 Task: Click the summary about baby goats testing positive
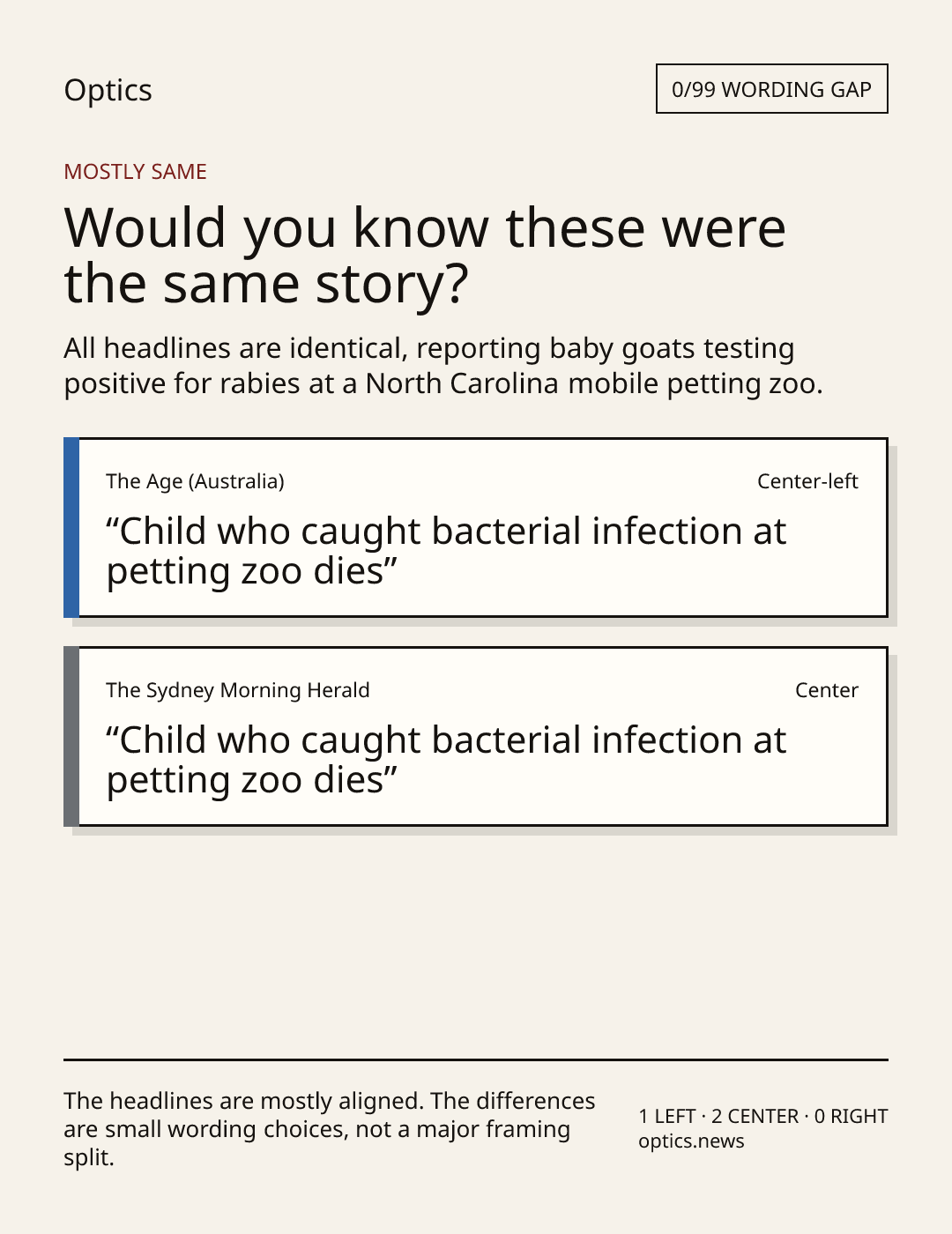(443, 366)
